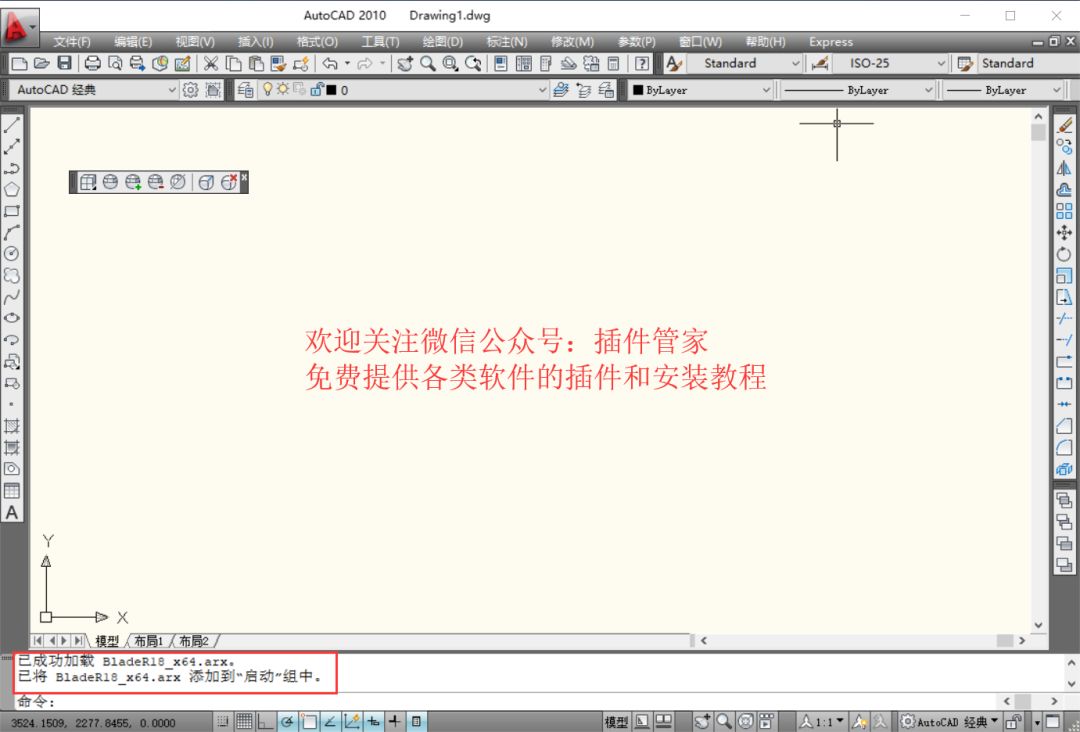Toggle toolbar lock icon in status bar

1013,722
